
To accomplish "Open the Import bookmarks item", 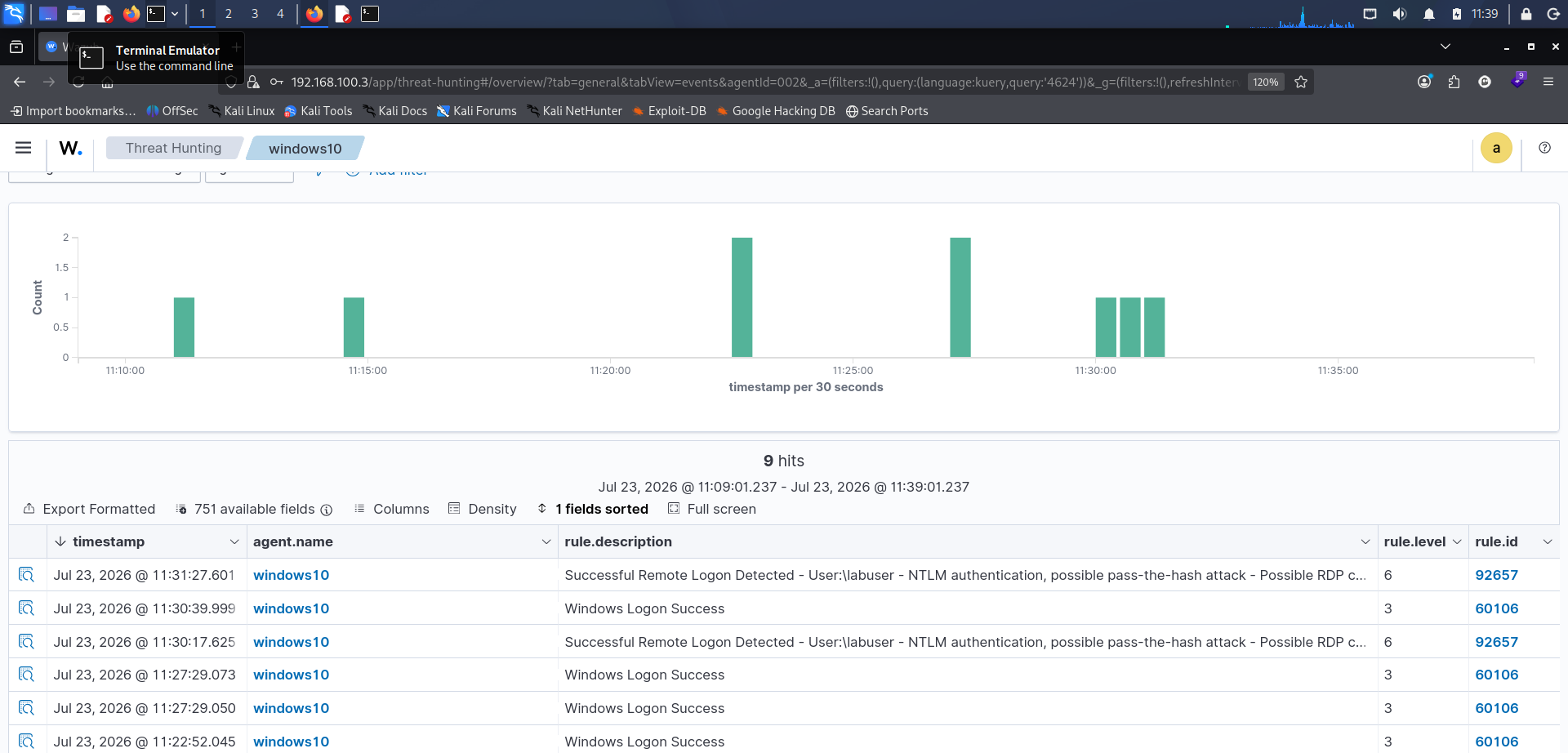I will tap(73, 111).
